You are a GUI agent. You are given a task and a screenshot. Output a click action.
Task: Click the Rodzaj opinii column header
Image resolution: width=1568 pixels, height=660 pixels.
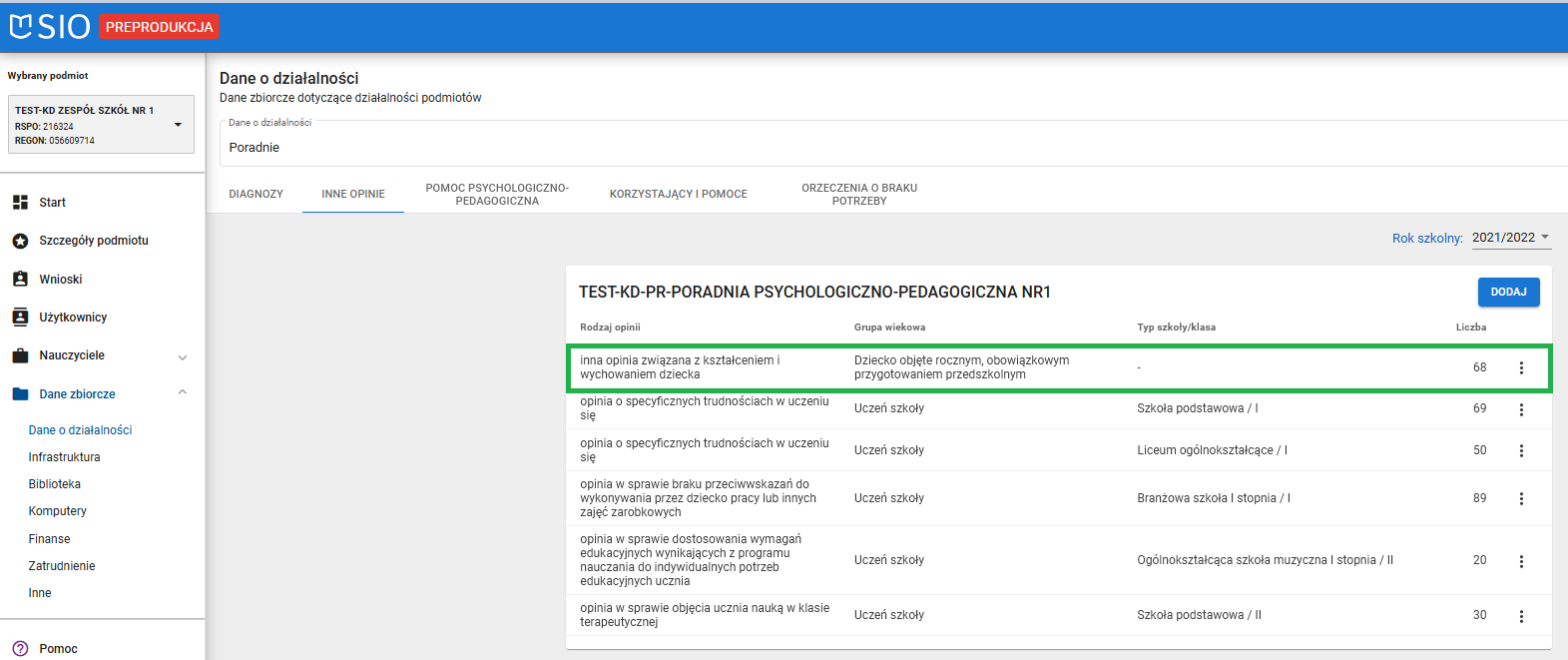(x=610, y=328)
